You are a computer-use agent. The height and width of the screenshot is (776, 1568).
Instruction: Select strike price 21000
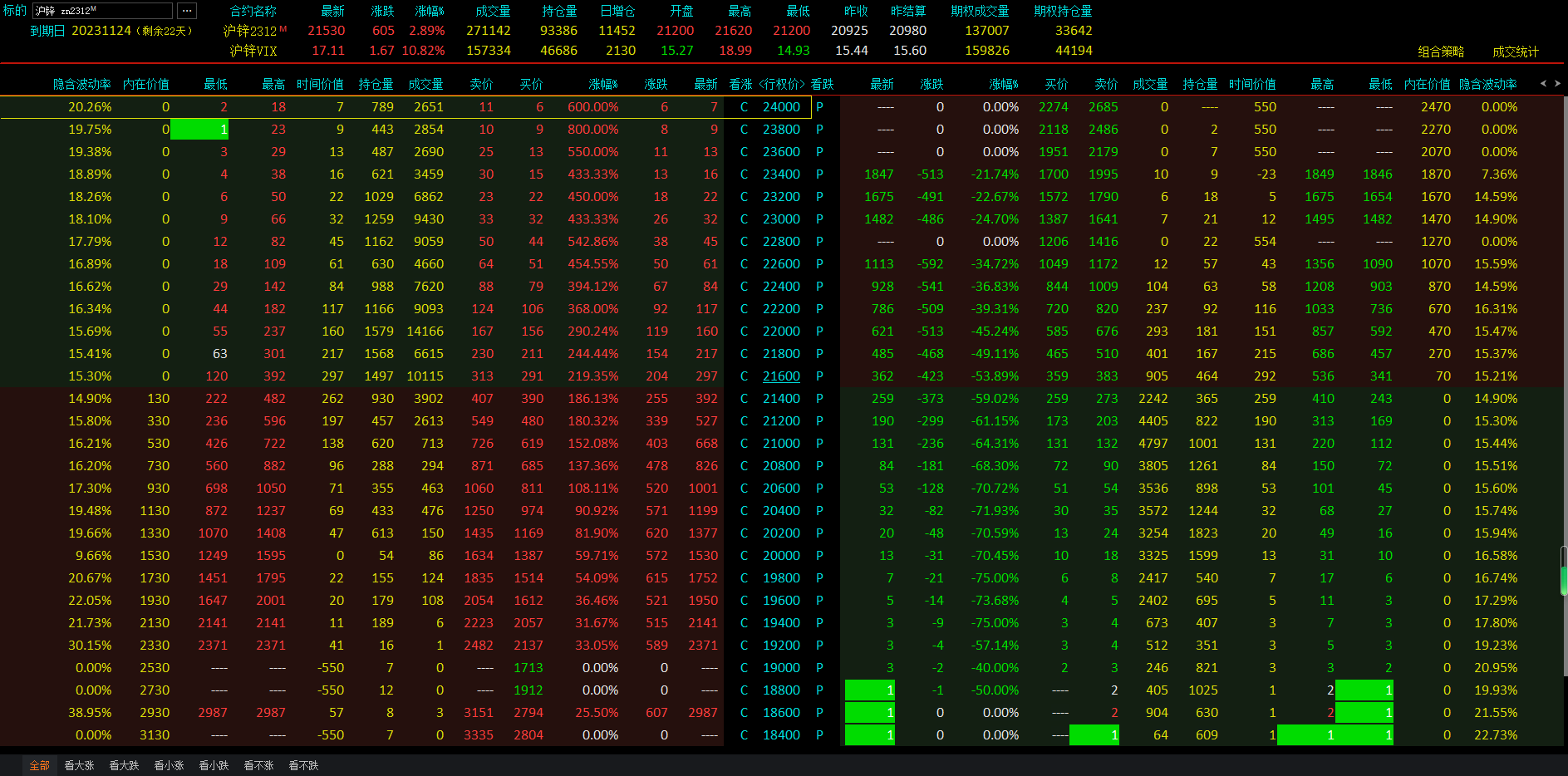(781, 444)
